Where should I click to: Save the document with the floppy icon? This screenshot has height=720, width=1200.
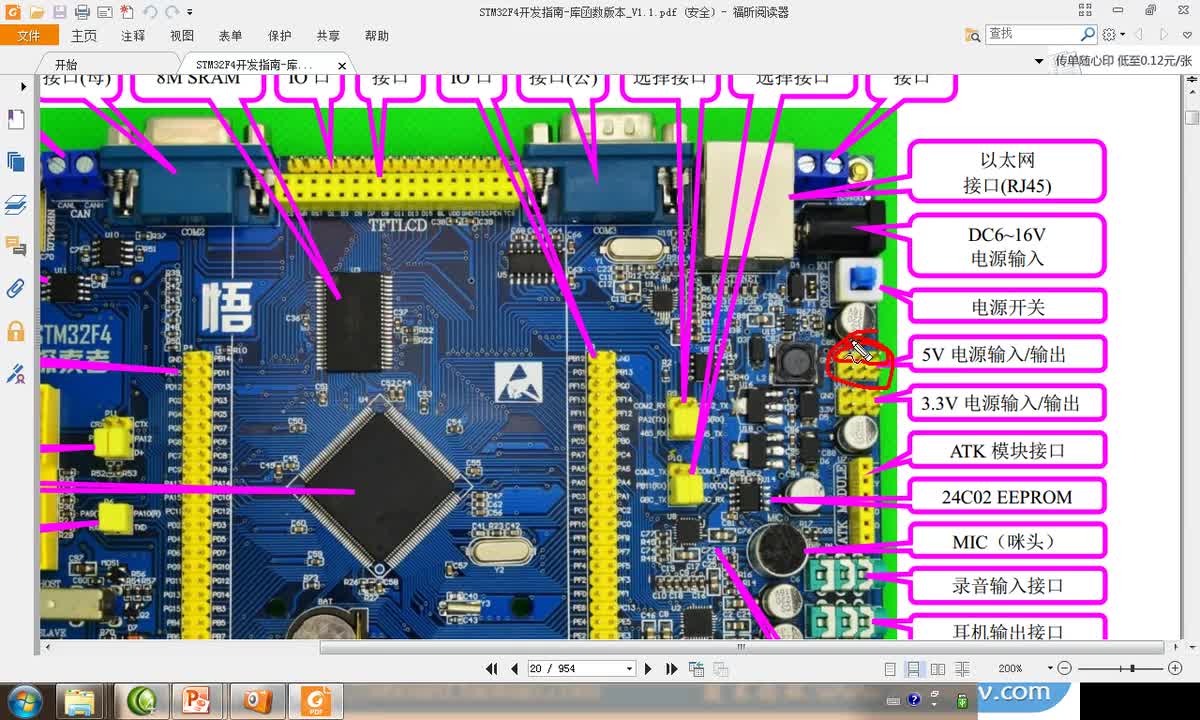click(x=59, y=12)
